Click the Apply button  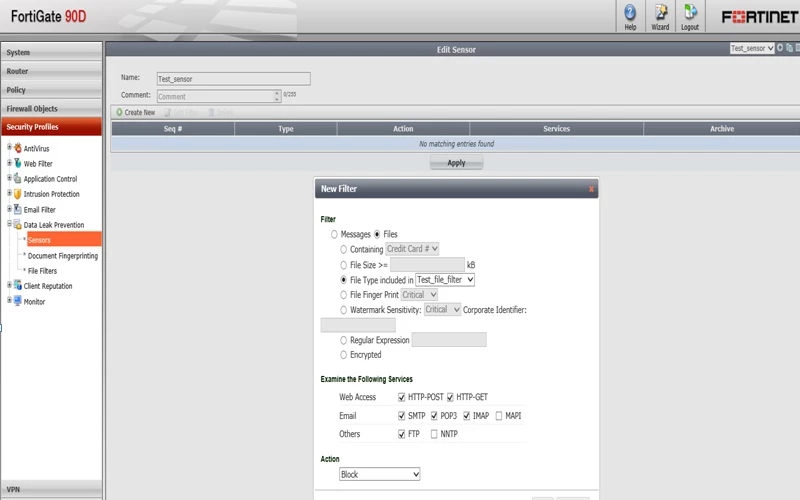(x=456, y=163)
